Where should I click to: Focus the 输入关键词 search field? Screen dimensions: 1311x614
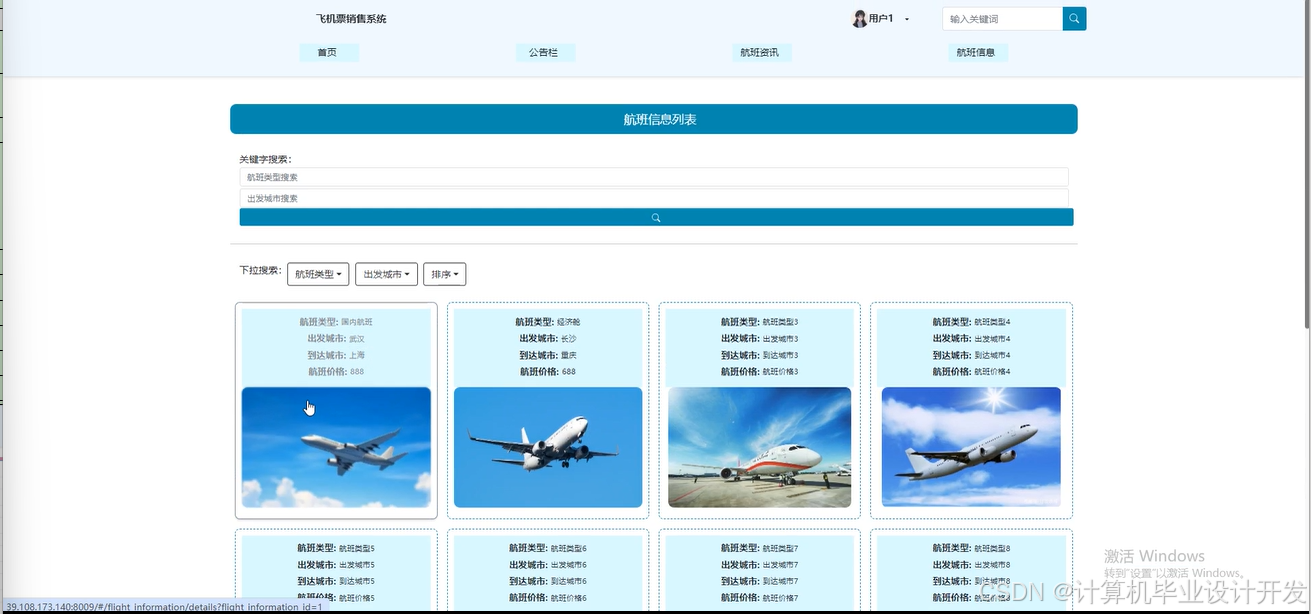click(x=1002, y=19)
